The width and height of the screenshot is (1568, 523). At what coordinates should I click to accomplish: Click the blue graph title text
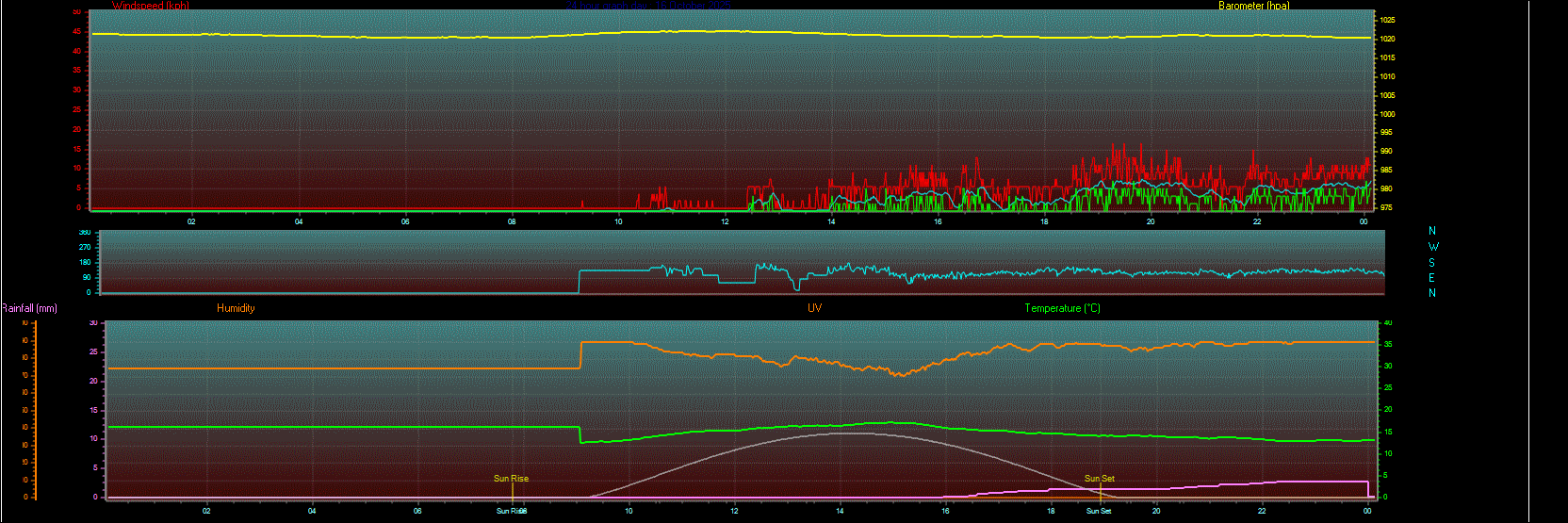pos(650,6)
